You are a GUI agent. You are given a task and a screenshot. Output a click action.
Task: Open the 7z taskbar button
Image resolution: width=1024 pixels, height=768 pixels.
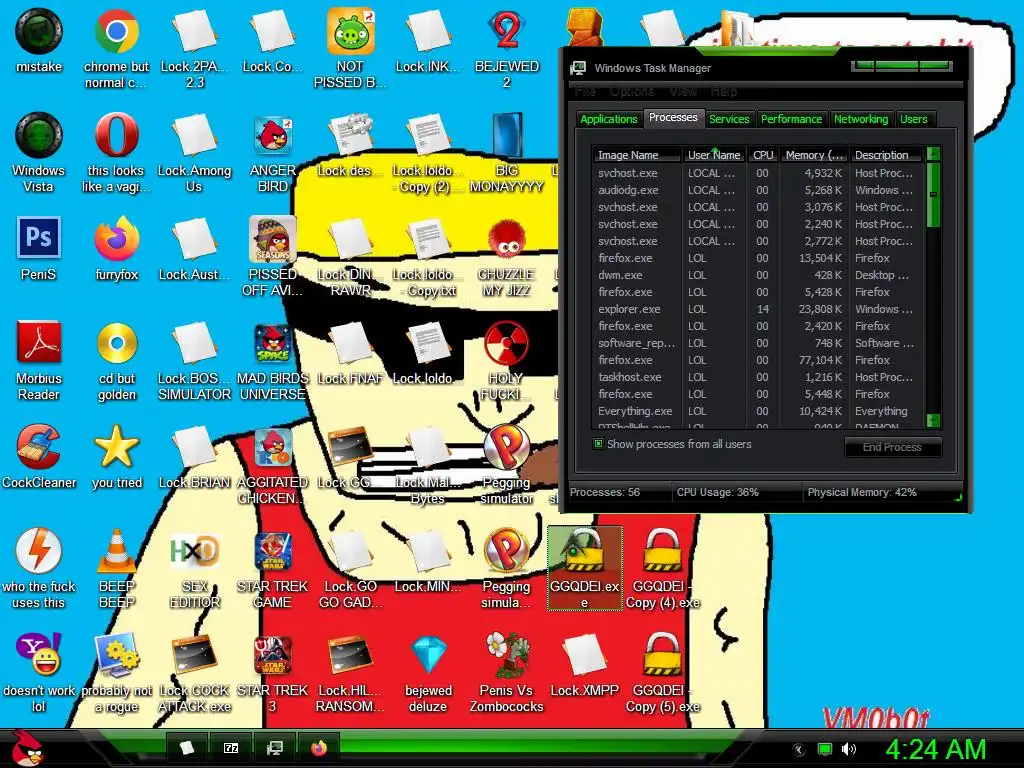231,748
